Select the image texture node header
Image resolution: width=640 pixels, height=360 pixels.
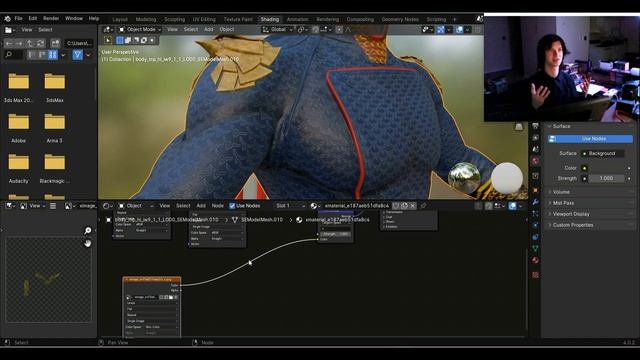click(152, 280)
